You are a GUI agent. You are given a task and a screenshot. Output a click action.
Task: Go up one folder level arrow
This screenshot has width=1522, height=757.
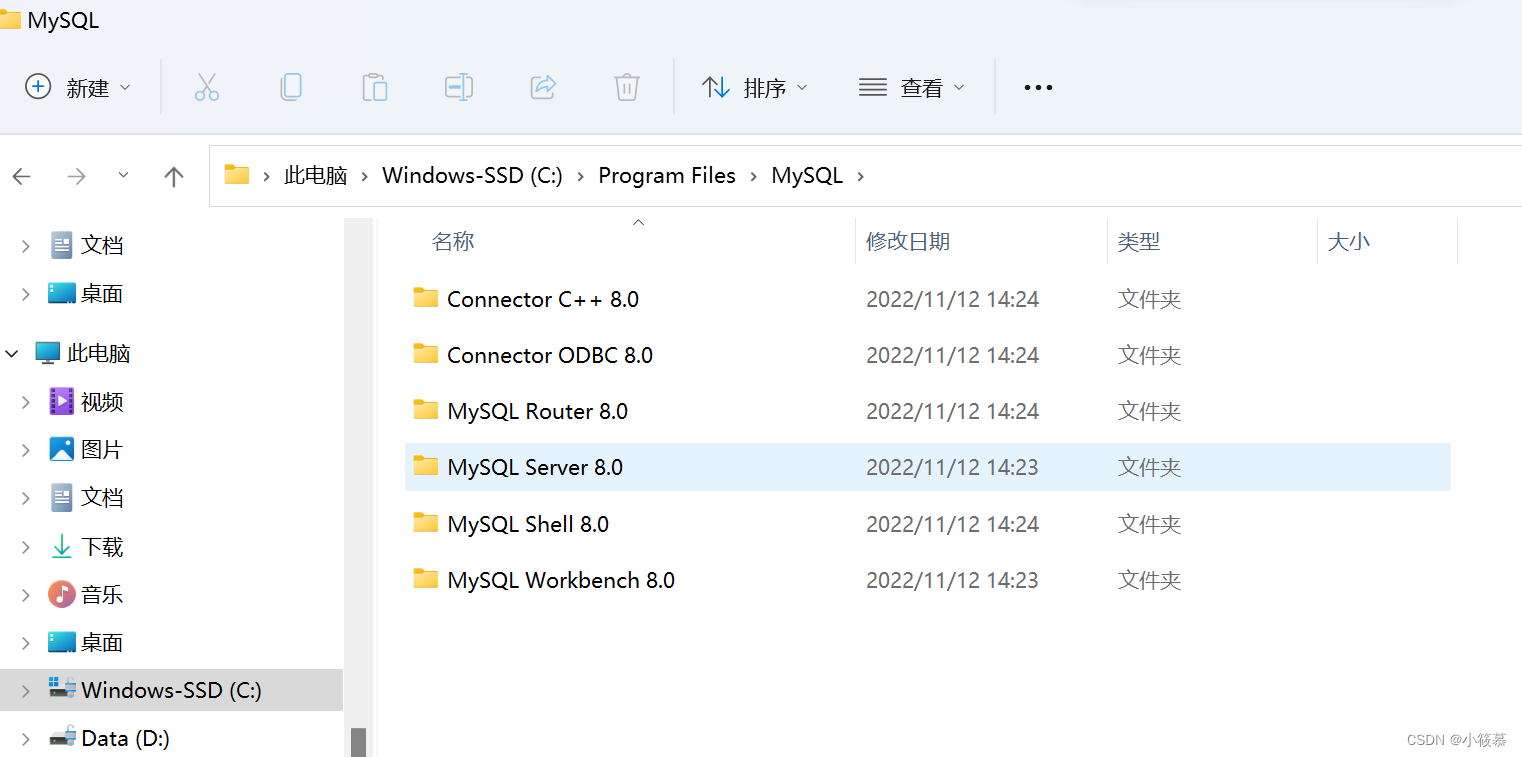[174, 177]
